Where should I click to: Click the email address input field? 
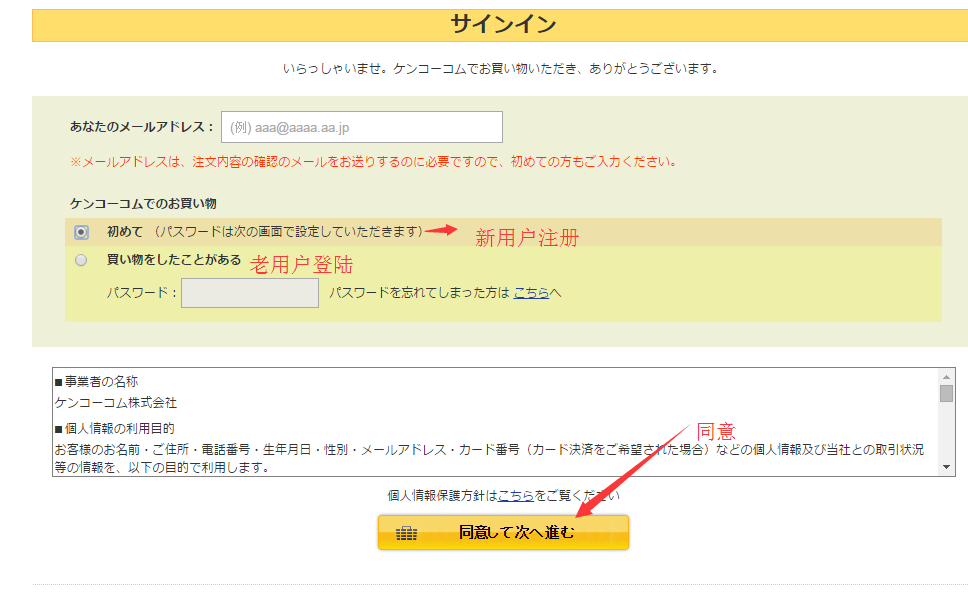click(361, 127)
